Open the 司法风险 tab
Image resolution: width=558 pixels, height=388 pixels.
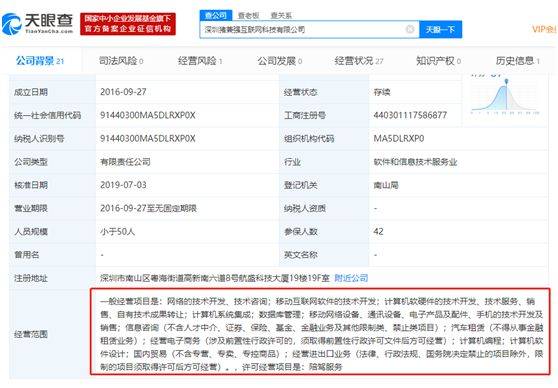coord(121,61)
